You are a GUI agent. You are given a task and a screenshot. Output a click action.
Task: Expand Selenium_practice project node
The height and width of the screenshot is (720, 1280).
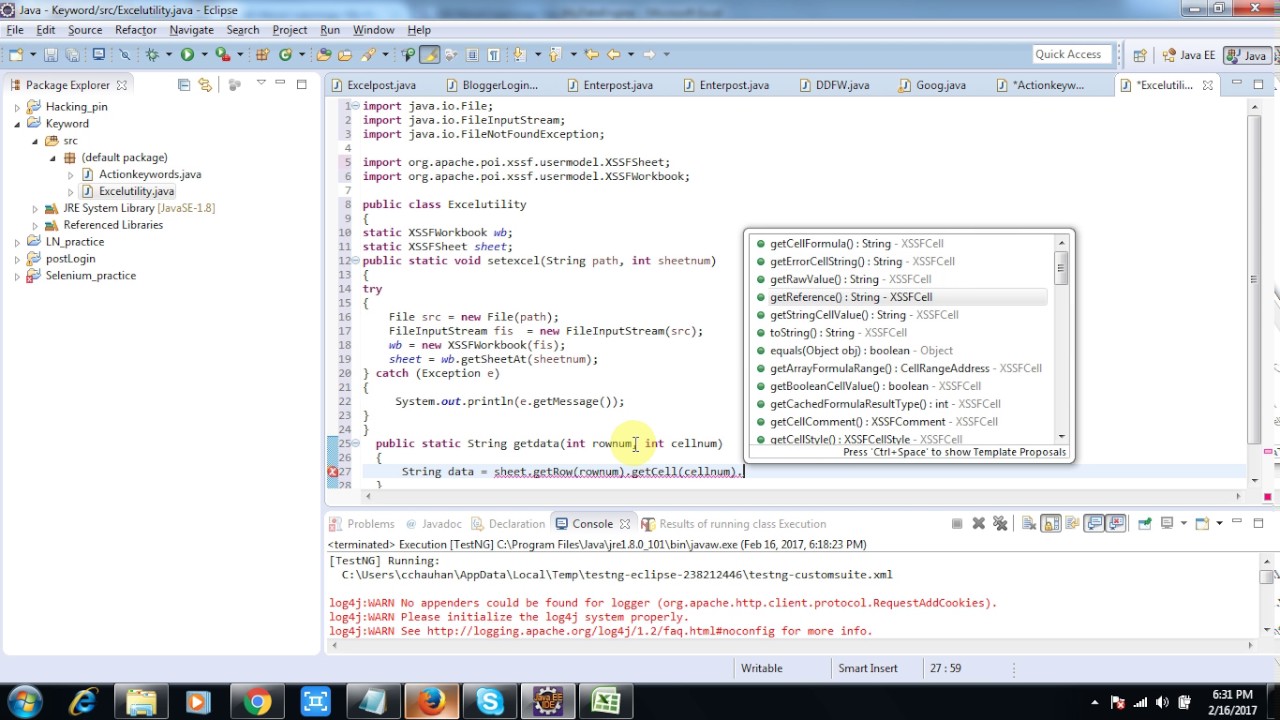click(x=17, y=276)
